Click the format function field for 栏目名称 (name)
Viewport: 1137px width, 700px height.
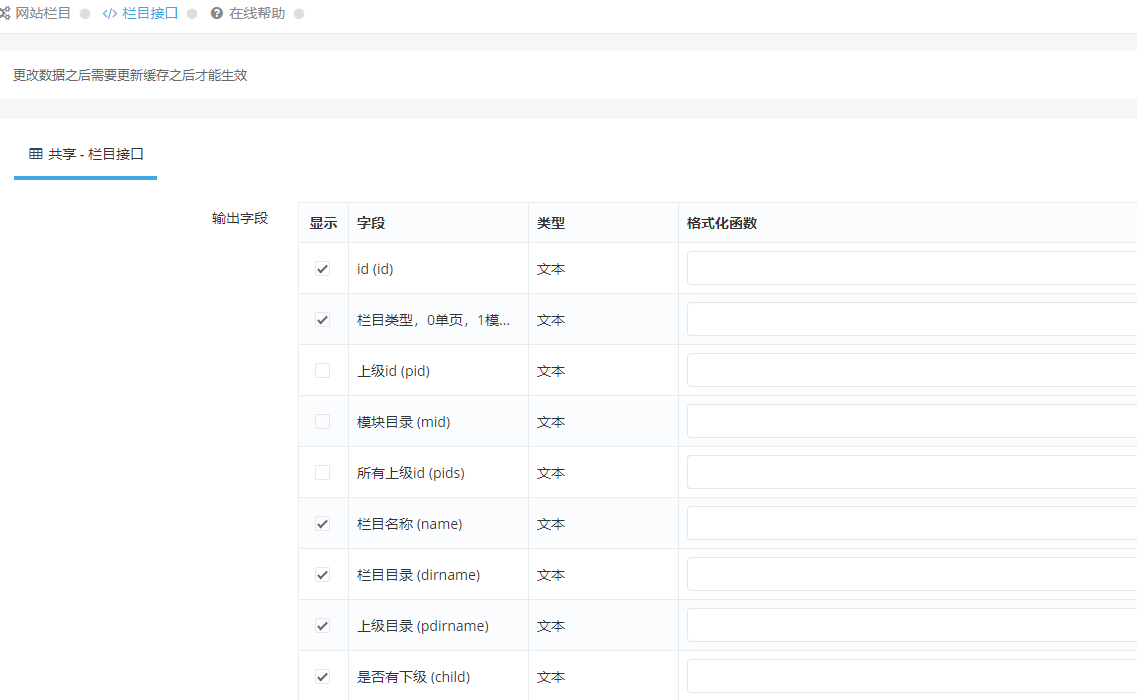pos(912,523)
